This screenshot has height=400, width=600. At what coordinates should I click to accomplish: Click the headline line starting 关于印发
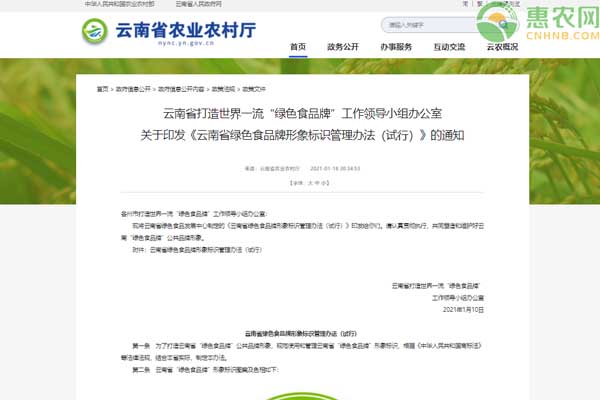click(x=302, y=135)
